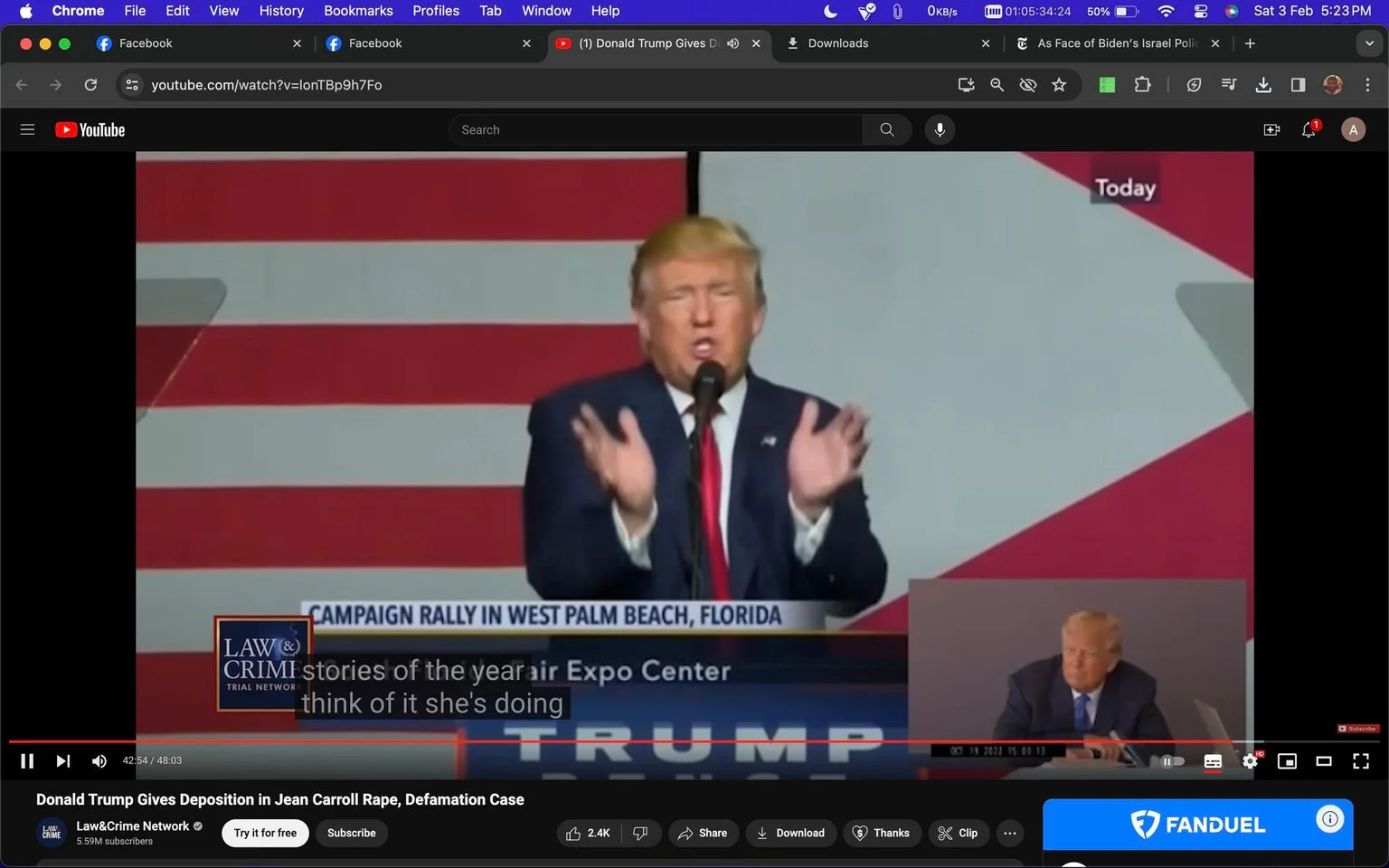
Task: Expand Chrome tab search dropdown arrow
Action: 1369,43
